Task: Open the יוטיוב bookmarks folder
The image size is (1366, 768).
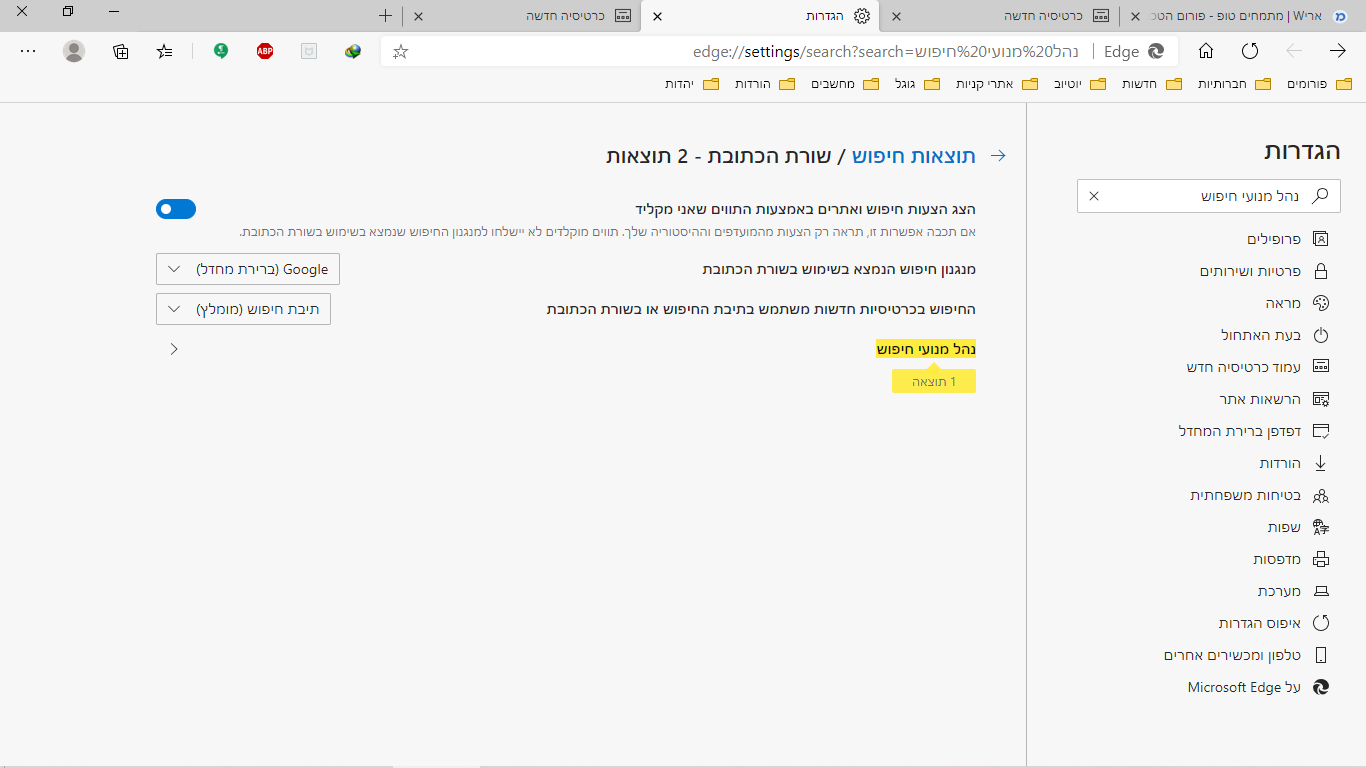Action: click(x=1080, y=84)
